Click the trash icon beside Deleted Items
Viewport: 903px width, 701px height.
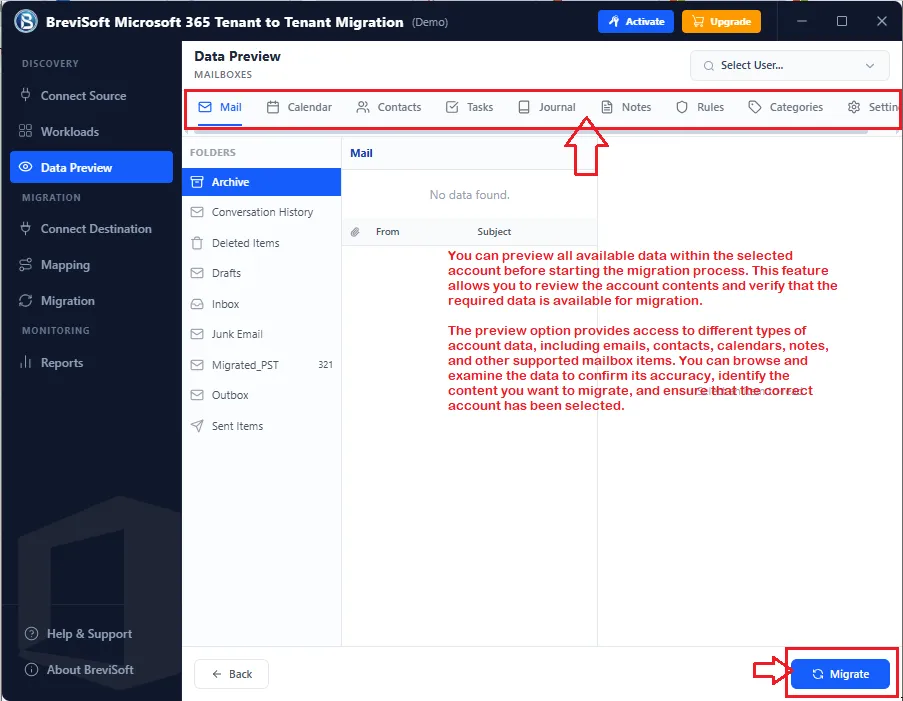click(197, 243)
